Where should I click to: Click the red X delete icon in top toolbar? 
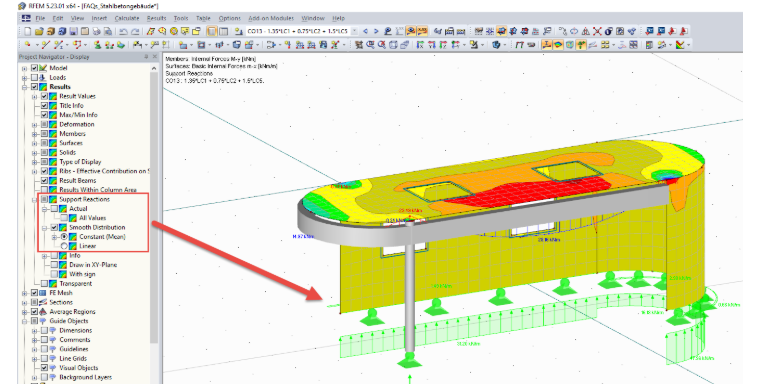(597, 31)
